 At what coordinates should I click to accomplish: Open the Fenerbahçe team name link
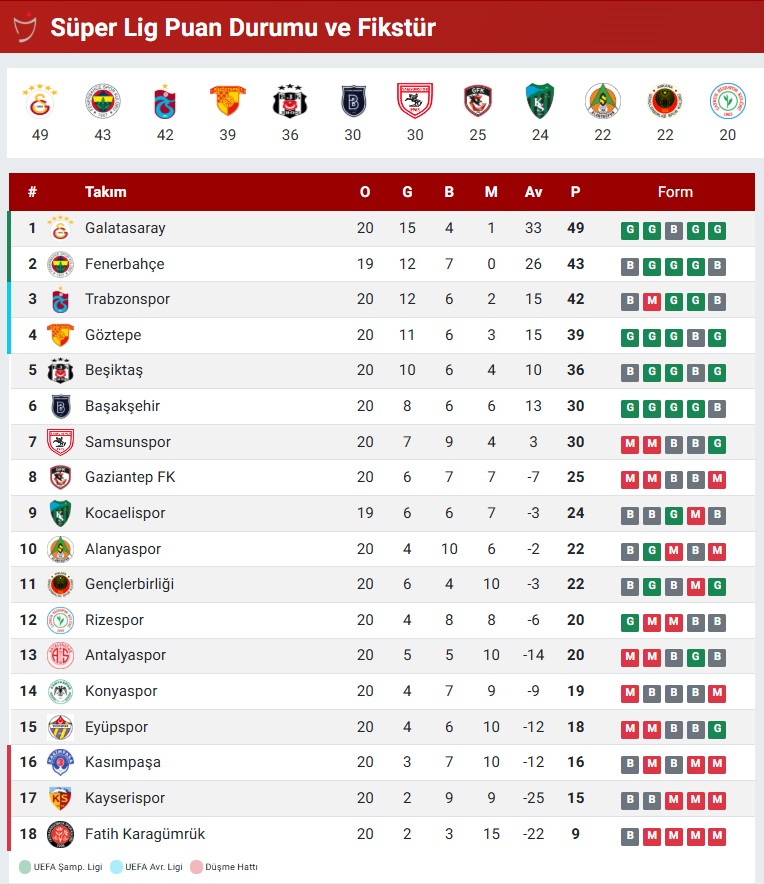[127, 265]
